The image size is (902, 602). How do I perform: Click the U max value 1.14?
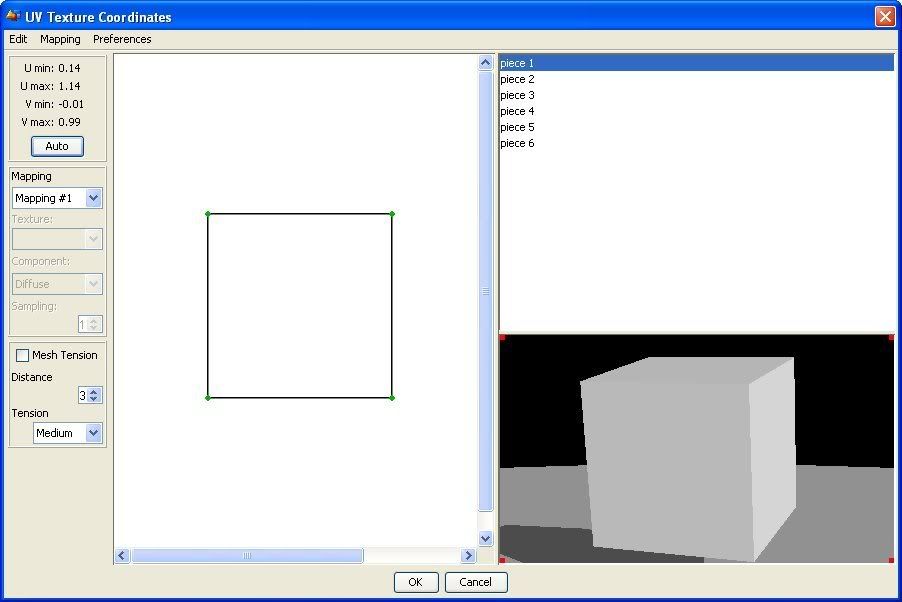click(x=69, y=86)
